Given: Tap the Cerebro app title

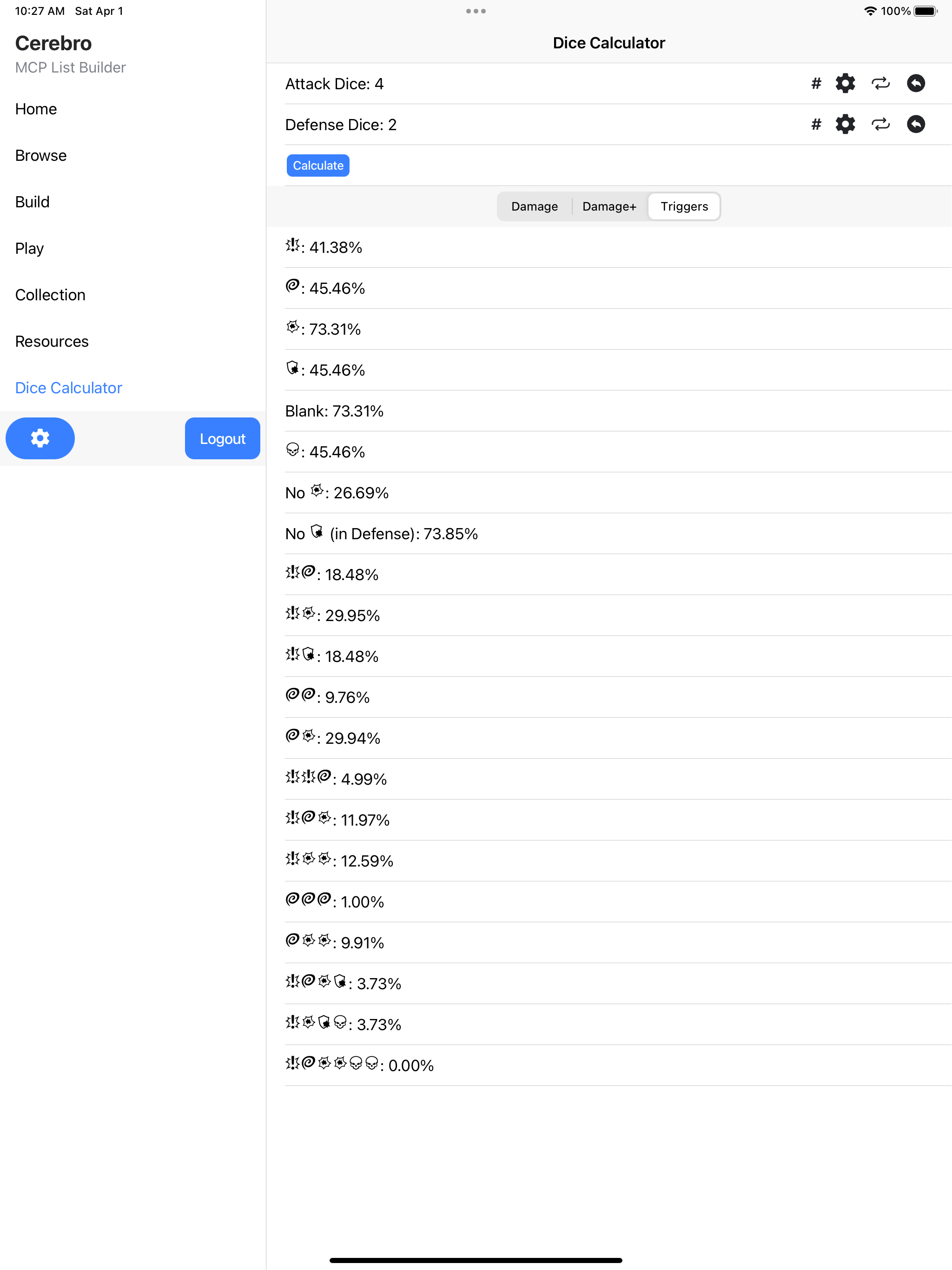Looking at the screenshot, I should [53, 43].
